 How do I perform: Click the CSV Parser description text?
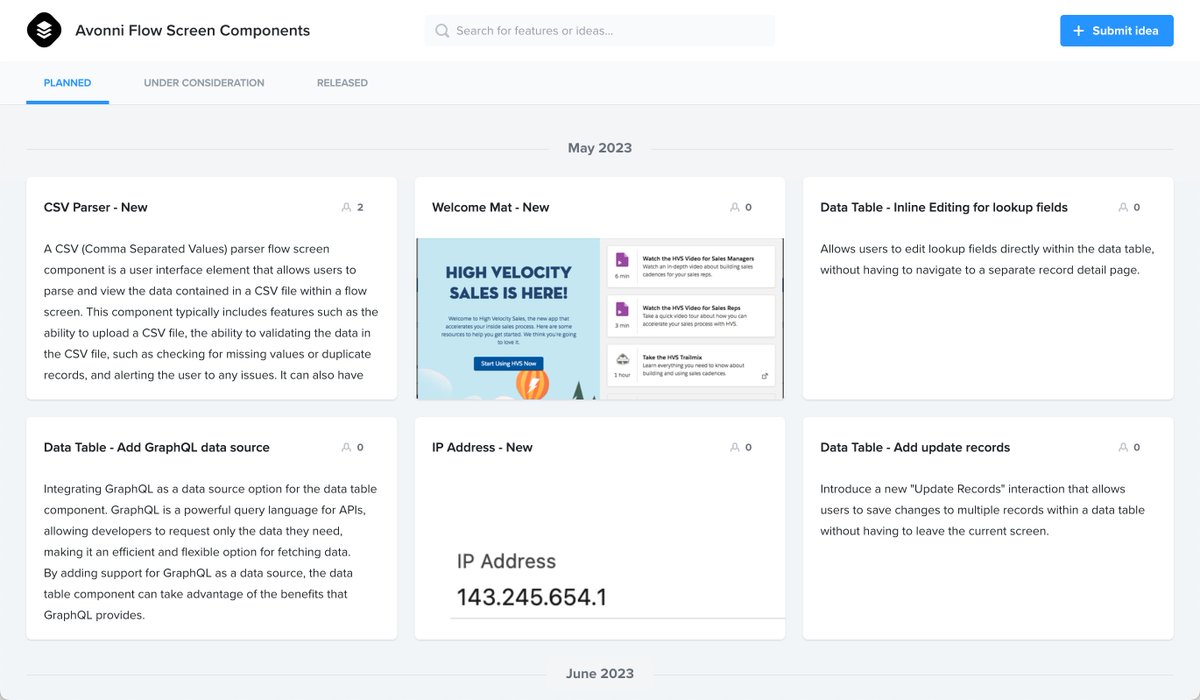211,312
